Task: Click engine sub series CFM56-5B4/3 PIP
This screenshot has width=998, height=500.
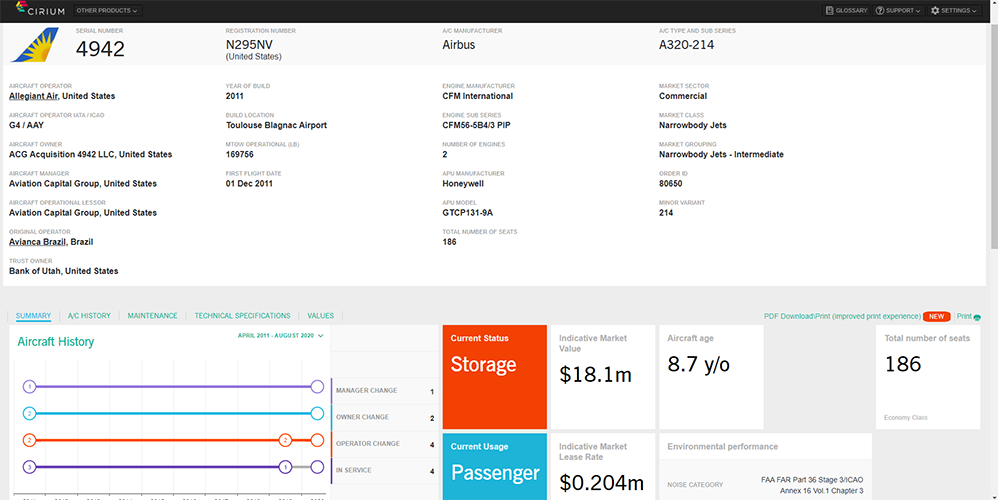Action: click(x=476, y=125)
